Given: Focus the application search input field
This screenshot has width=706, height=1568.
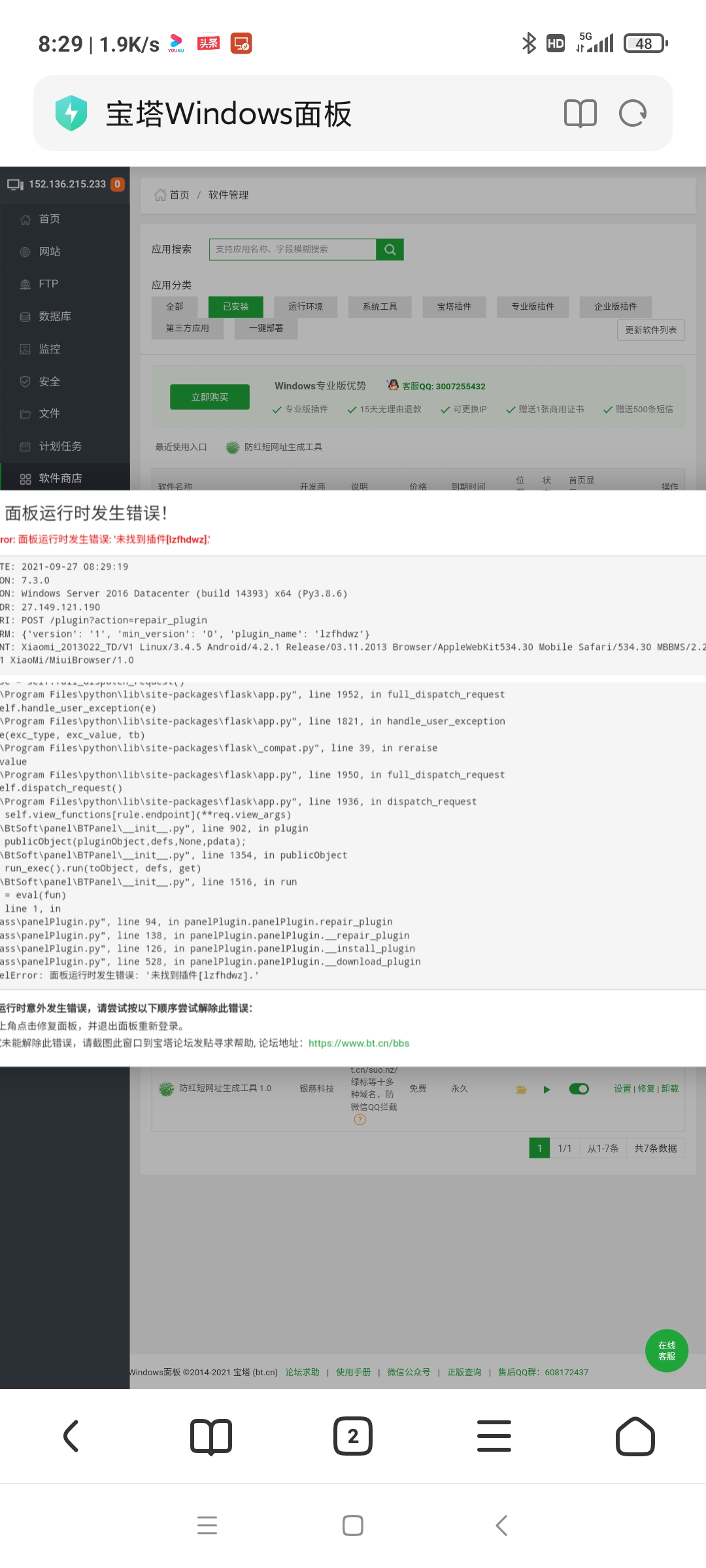Looking at the screenshot, I should coord(293,249).
